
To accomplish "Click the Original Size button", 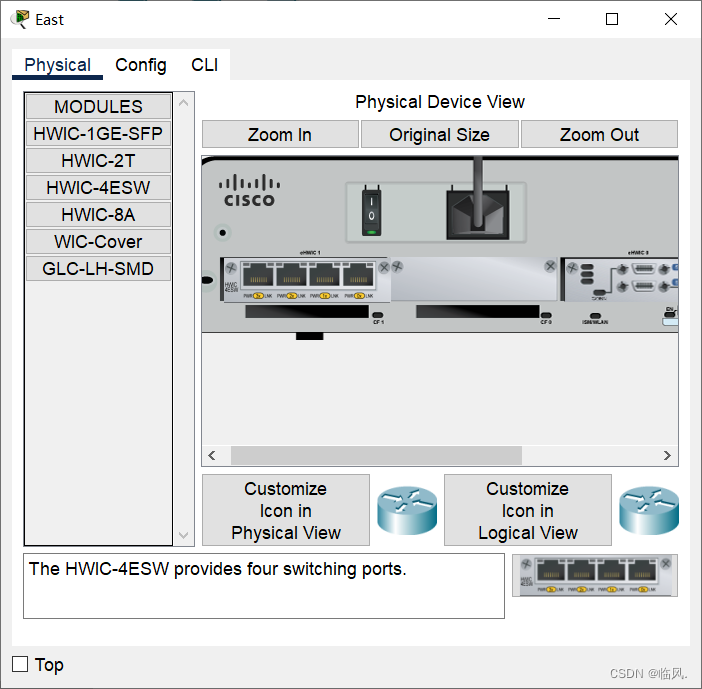I will 440,134.
